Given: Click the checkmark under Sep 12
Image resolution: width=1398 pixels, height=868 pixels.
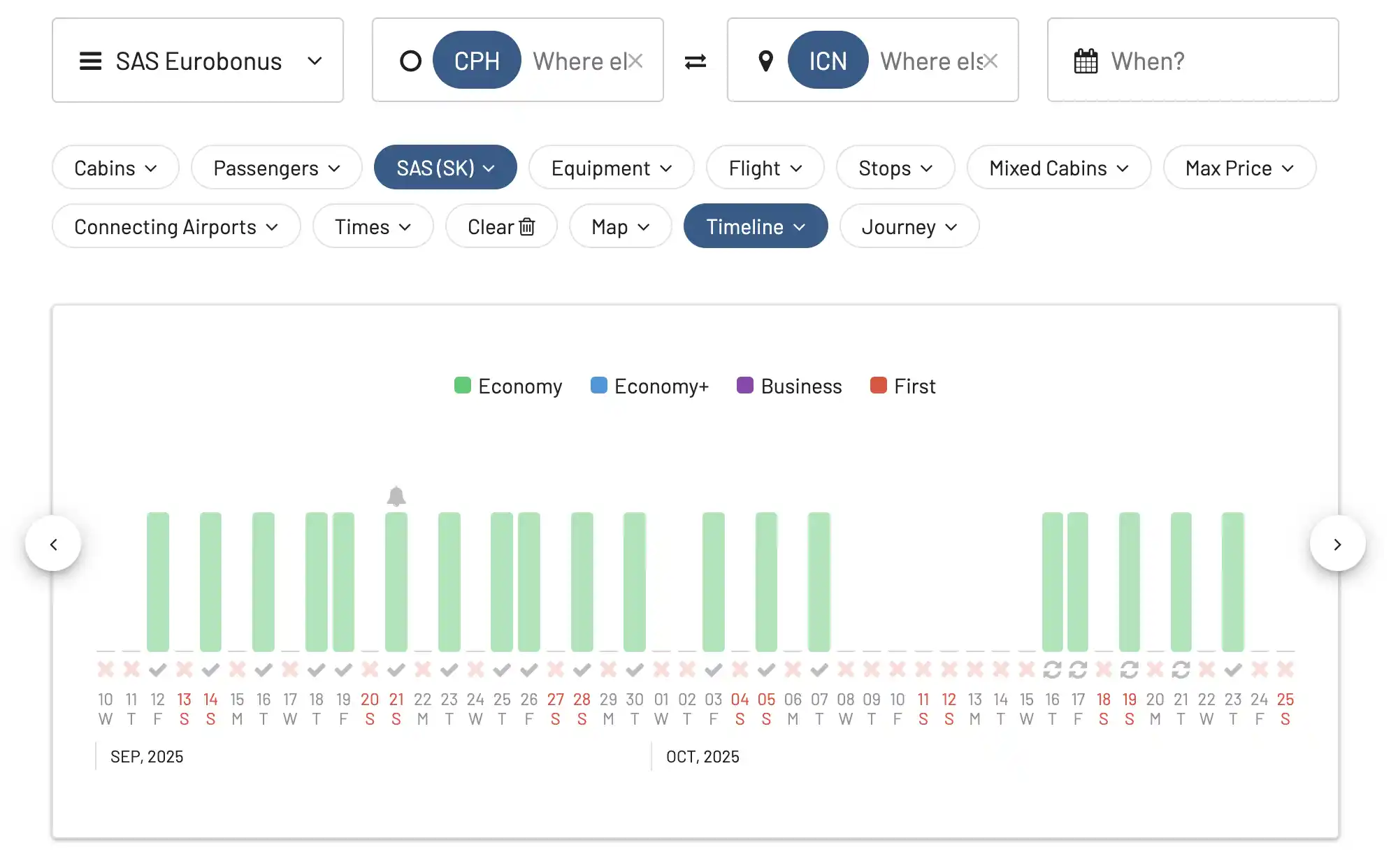Looking at the screenshot, I should pos(158,670).
